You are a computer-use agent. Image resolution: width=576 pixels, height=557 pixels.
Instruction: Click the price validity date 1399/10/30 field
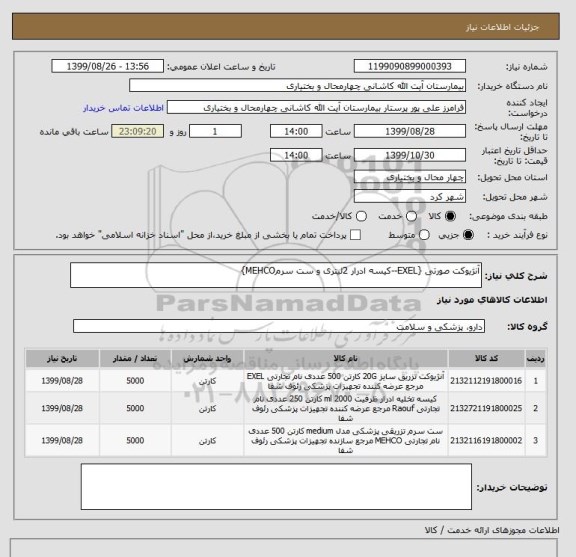click(410, 155)
